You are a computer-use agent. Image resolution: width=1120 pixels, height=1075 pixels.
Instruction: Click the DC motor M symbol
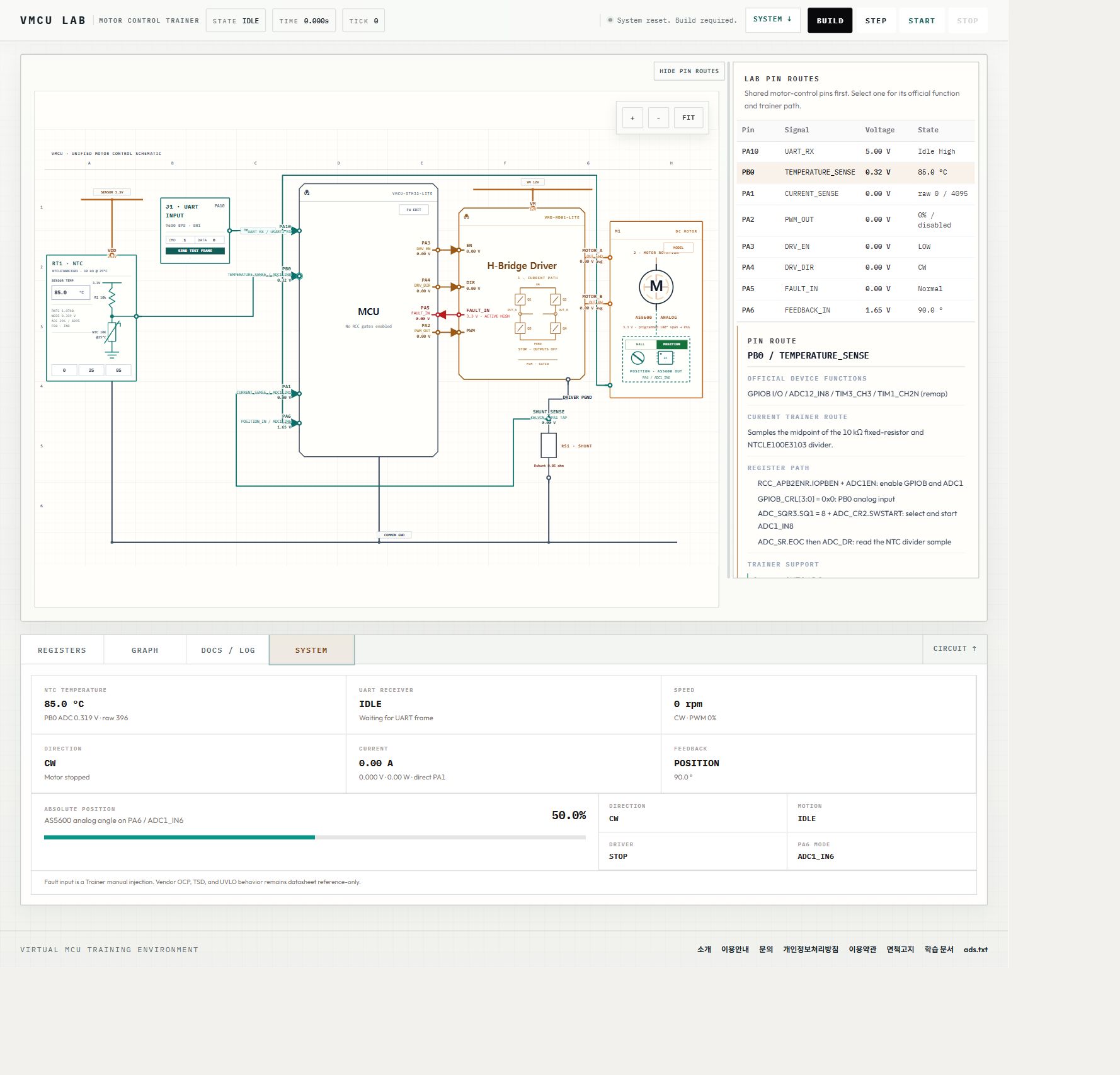656,287
